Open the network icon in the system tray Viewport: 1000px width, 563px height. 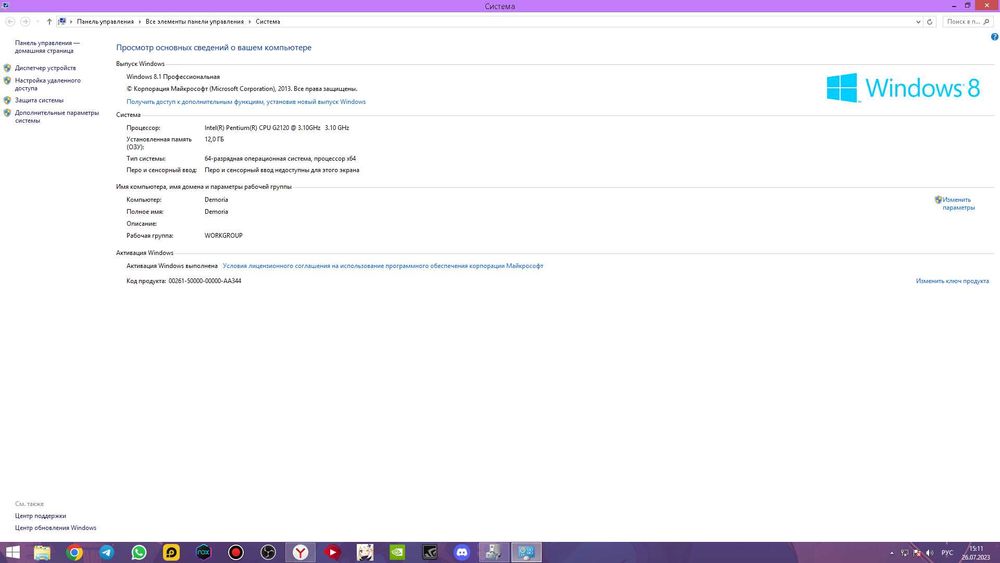904,553
